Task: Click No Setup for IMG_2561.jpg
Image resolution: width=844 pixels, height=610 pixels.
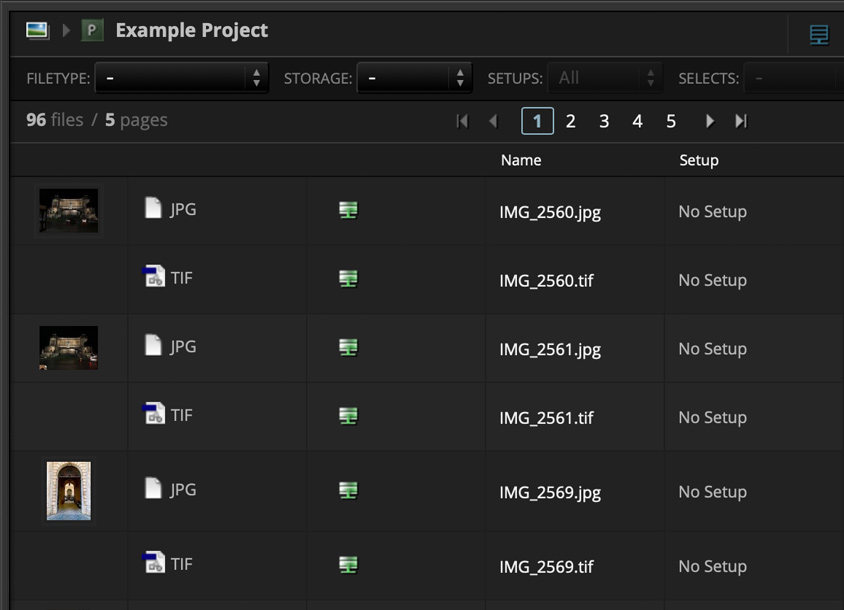Action: coord(712,348)
